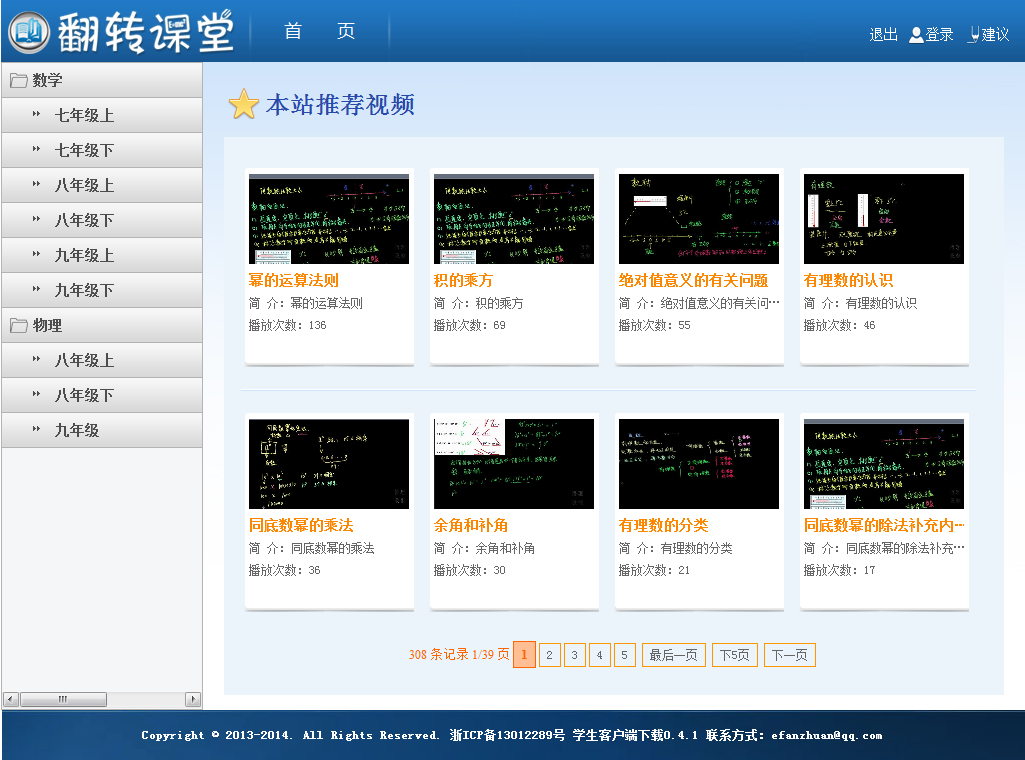Click the 308 条记录 1/39 页 text
1025x760 pixels.
tap(459, 655)
